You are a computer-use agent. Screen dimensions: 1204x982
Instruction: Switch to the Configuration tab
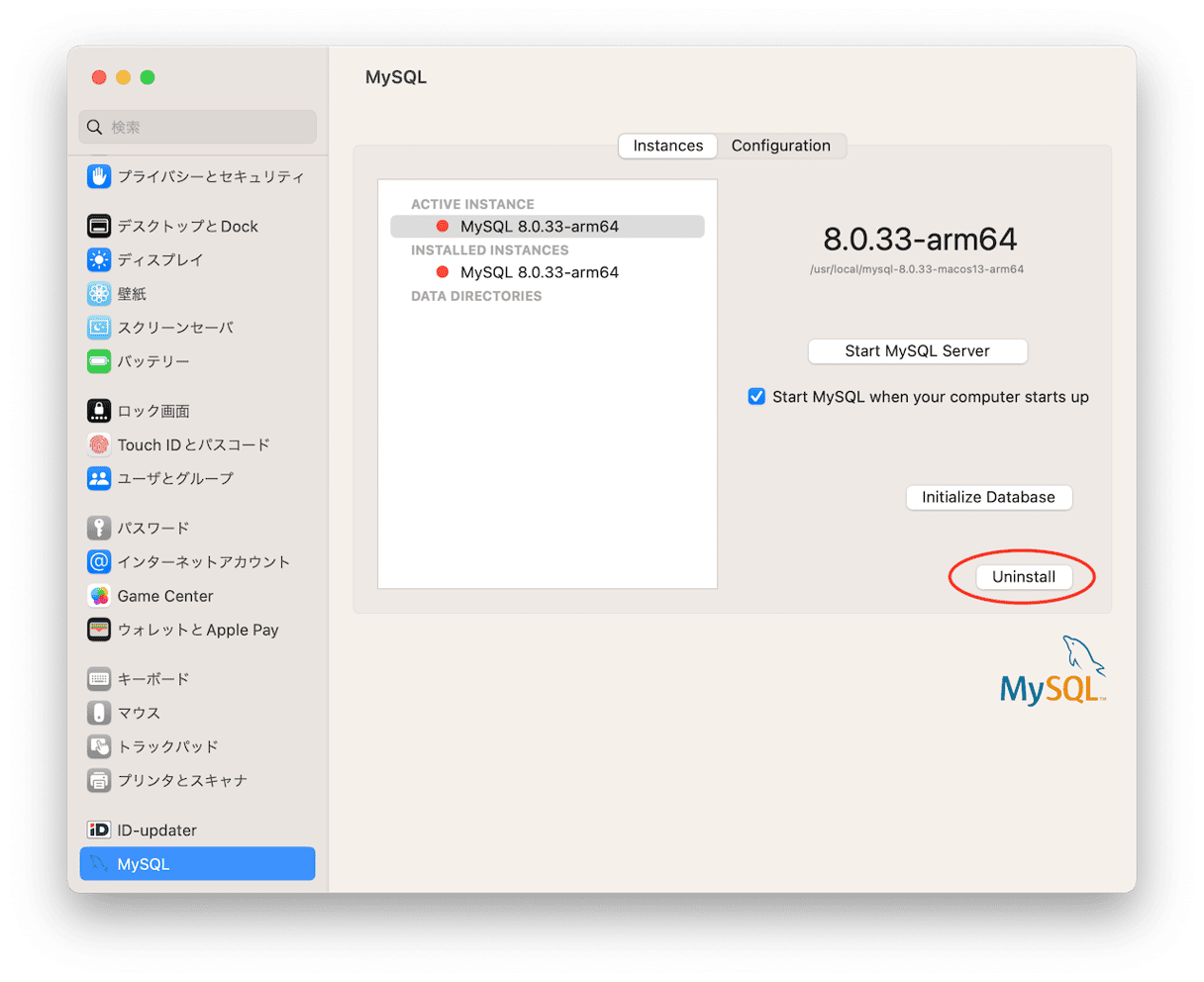pos(781,146)
